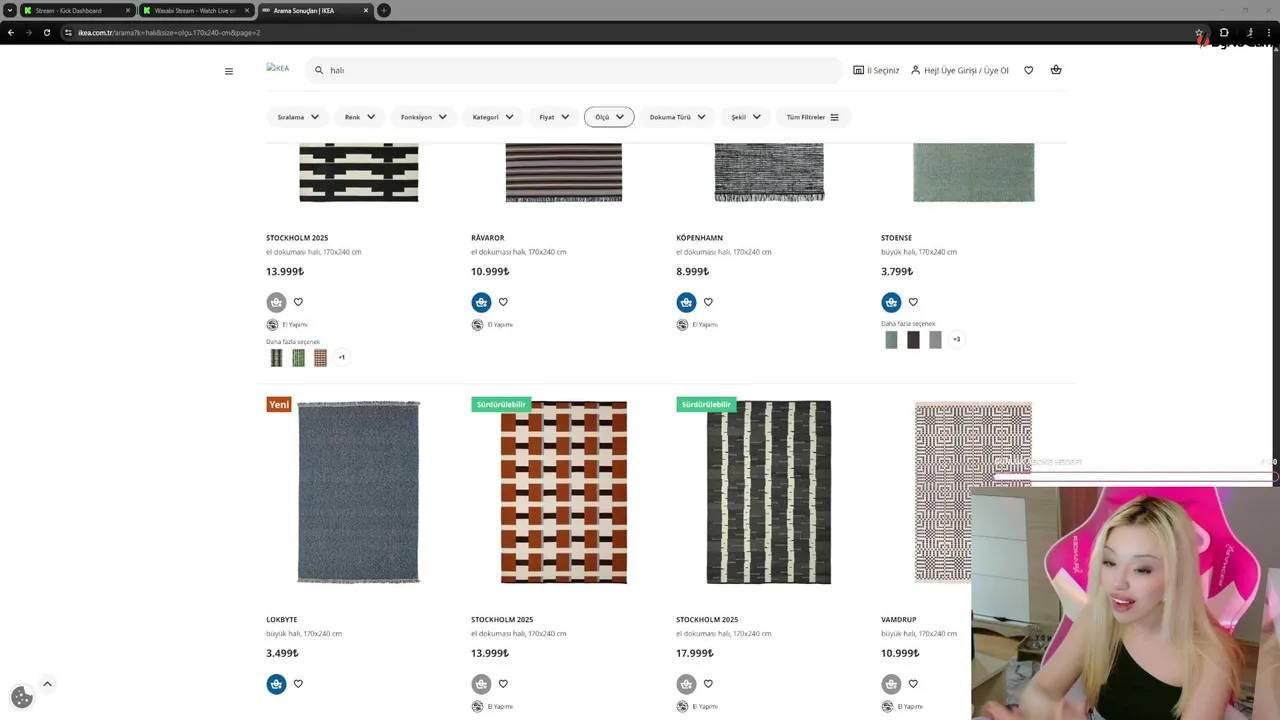The width and height of the screenshot is (1280, 720).
Task: Click the scroll-to-top arrow button
Action: point(47,684)
